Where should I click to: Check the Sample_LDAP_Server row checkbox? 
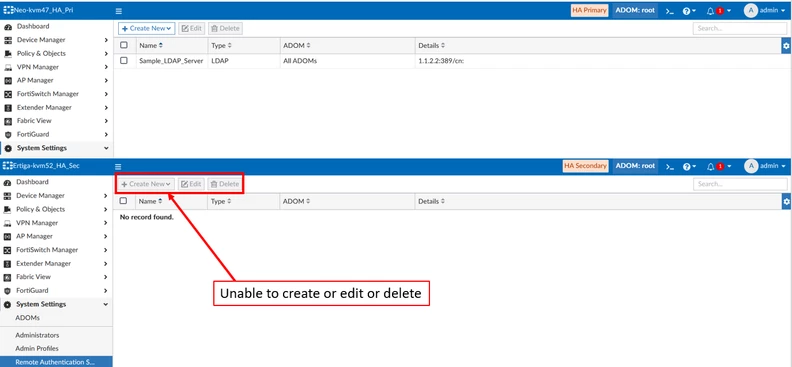coord(124,61)
